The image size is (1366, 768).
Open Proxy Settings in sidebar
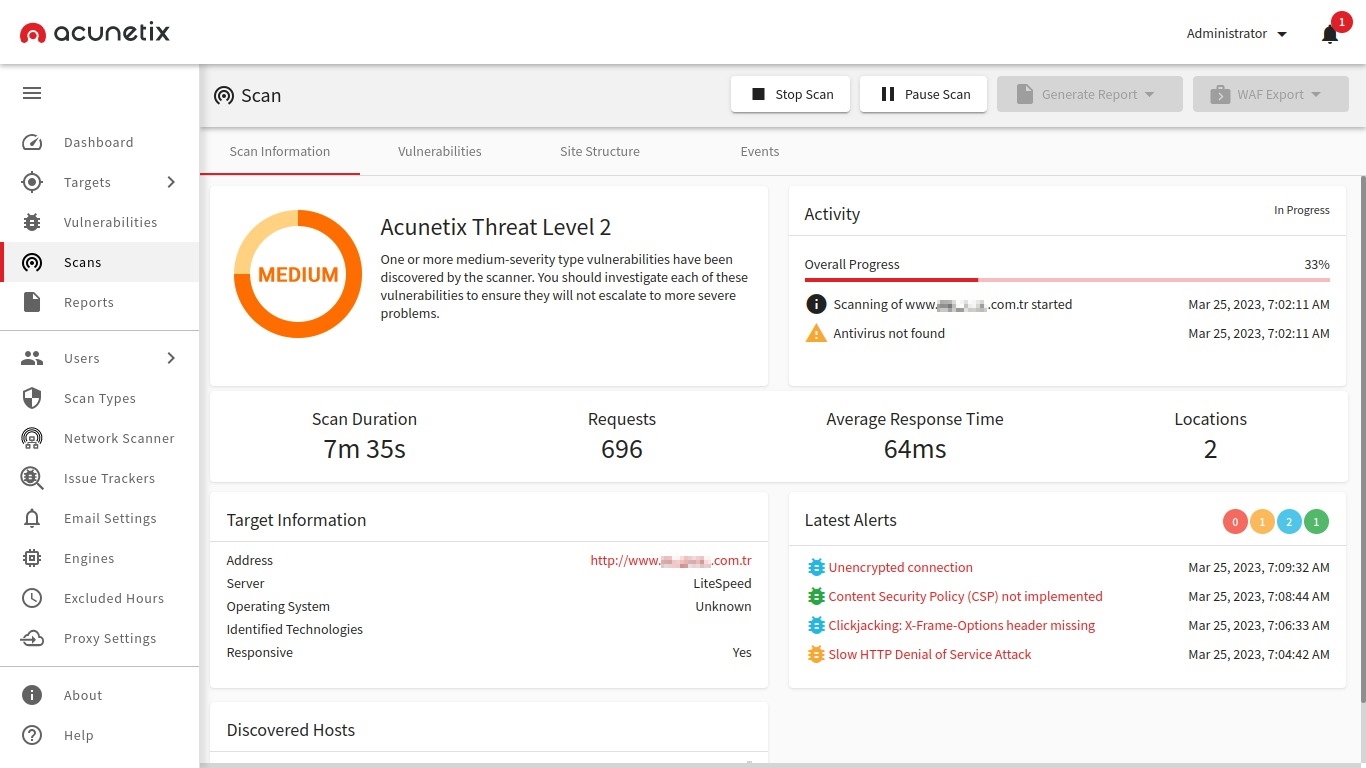click(x=99, y=638)
